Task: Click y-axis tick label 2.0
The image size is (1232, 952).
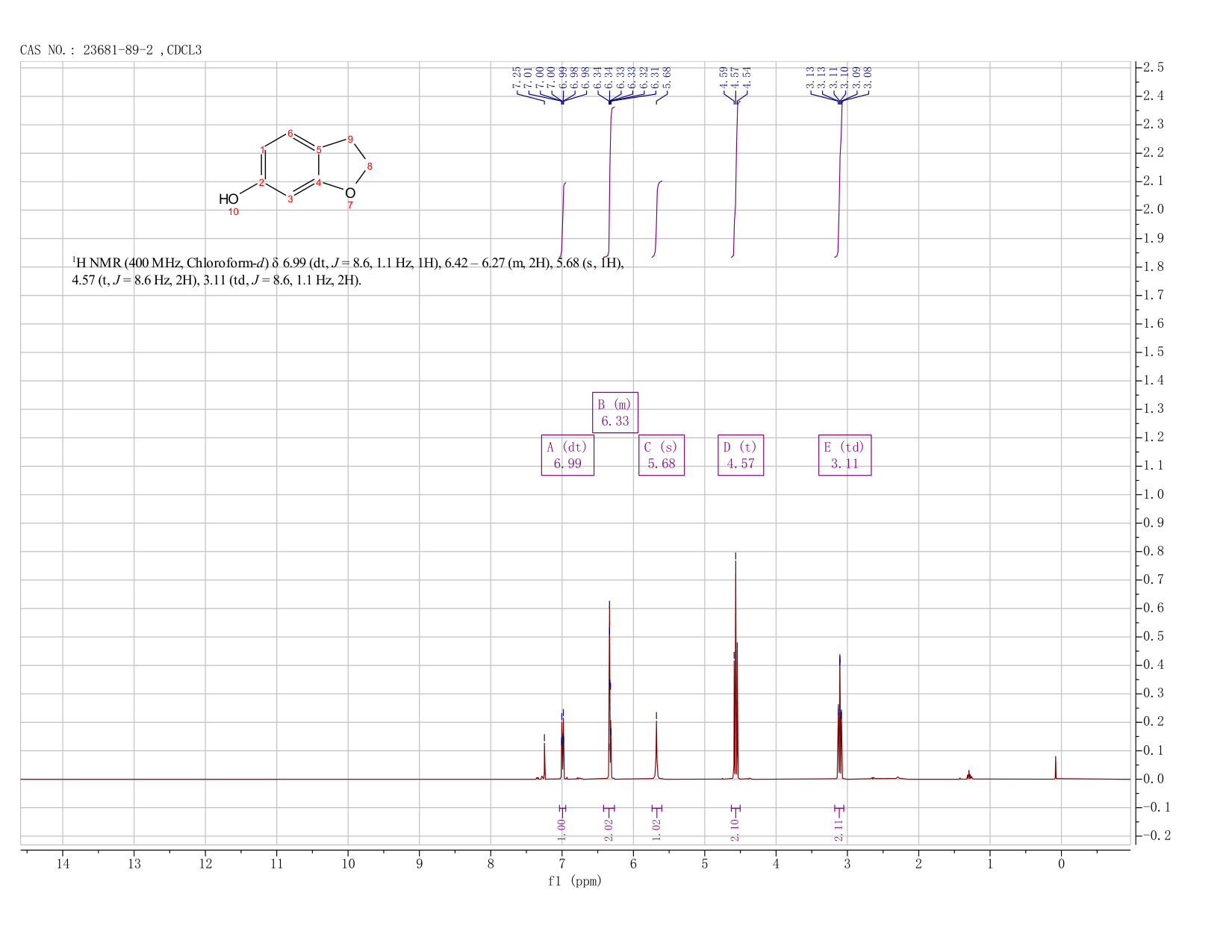Action: (1153, 210)
